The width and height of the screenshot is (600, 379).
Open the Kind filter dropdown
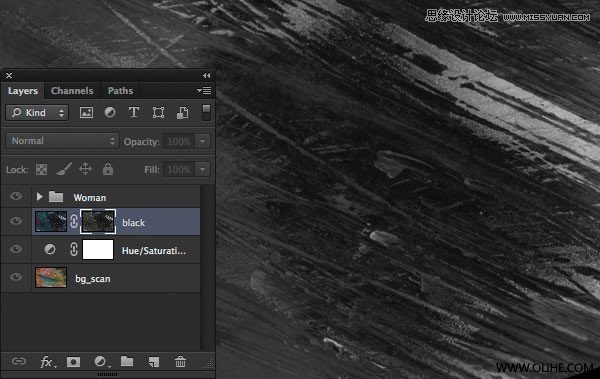pyautogui.click(x=37, y=113)
